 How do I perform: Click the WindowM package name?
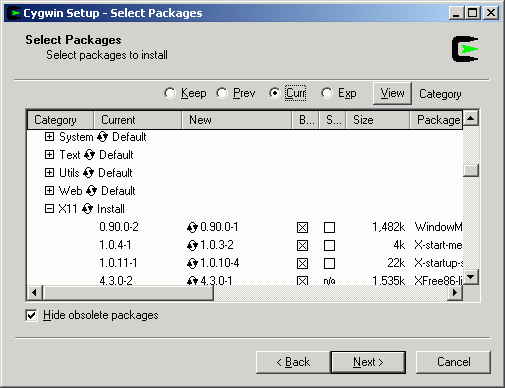pos(438,227)
